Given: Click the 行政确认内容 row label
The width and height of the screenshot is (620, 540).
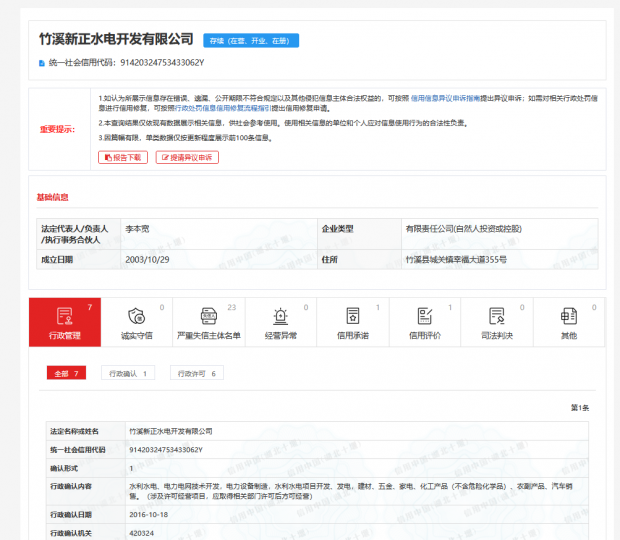Looking at the screenshot, I should tap(71, 486).
